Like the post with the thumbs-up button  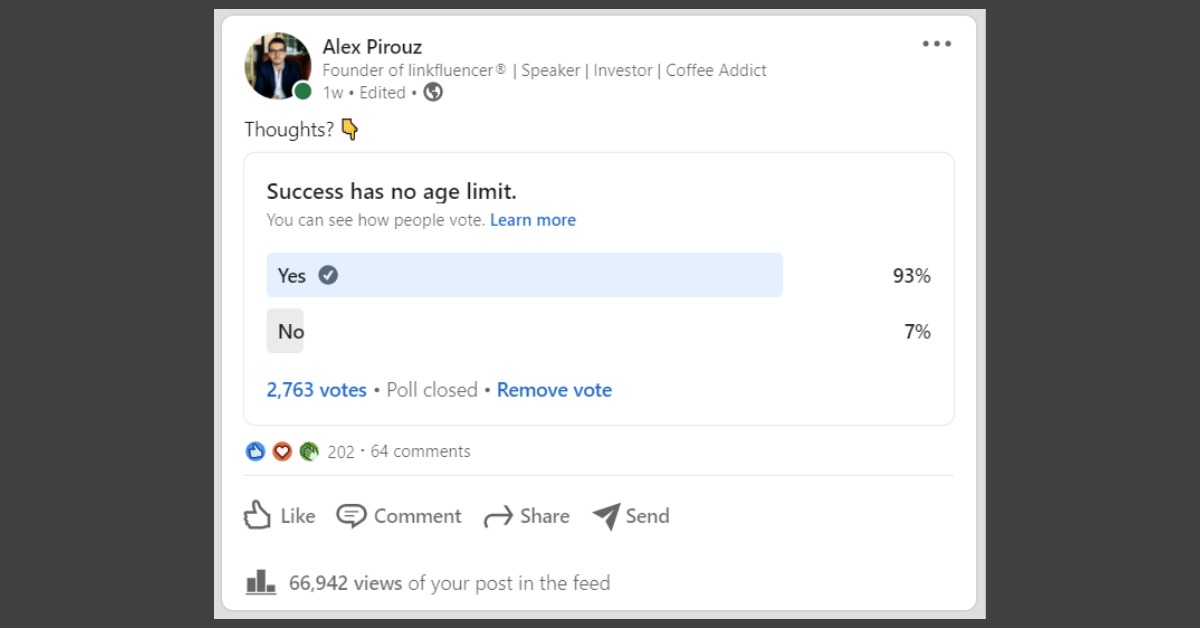pyautogui.click(x=279, y=516)
